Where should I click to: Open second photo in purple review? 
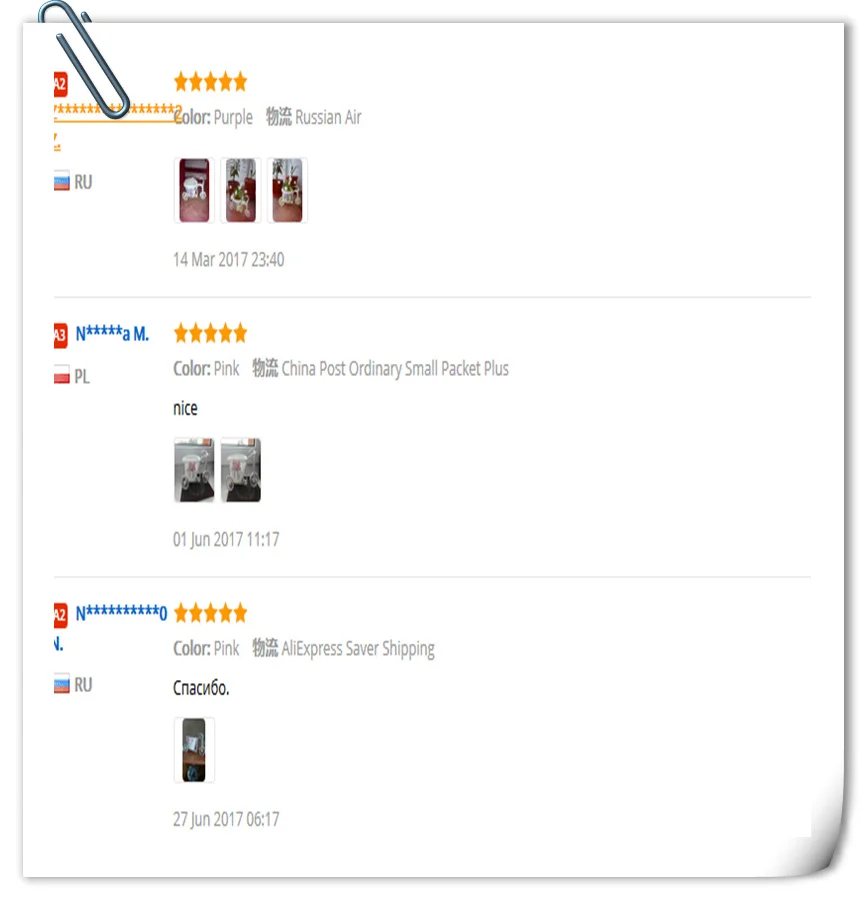click(241, 190)
